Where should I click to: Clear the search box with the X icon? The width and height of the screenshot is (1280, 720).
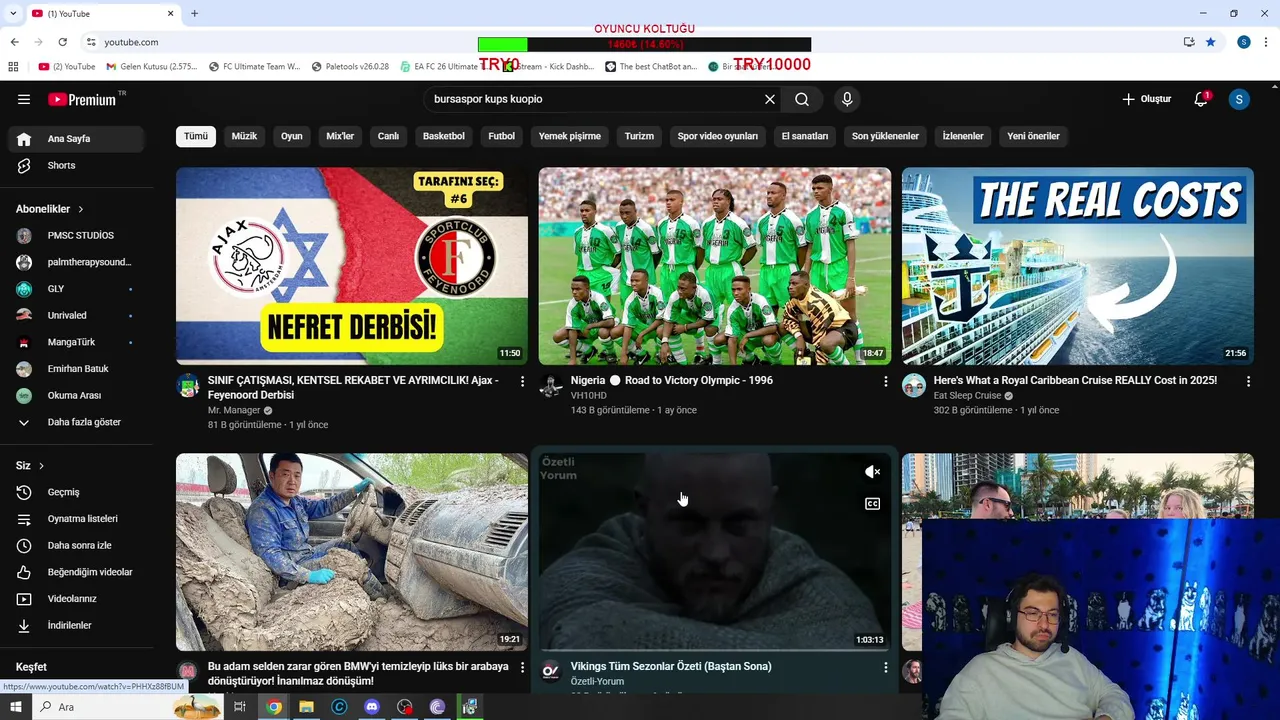pyautogui.click(x=770, y=99)
